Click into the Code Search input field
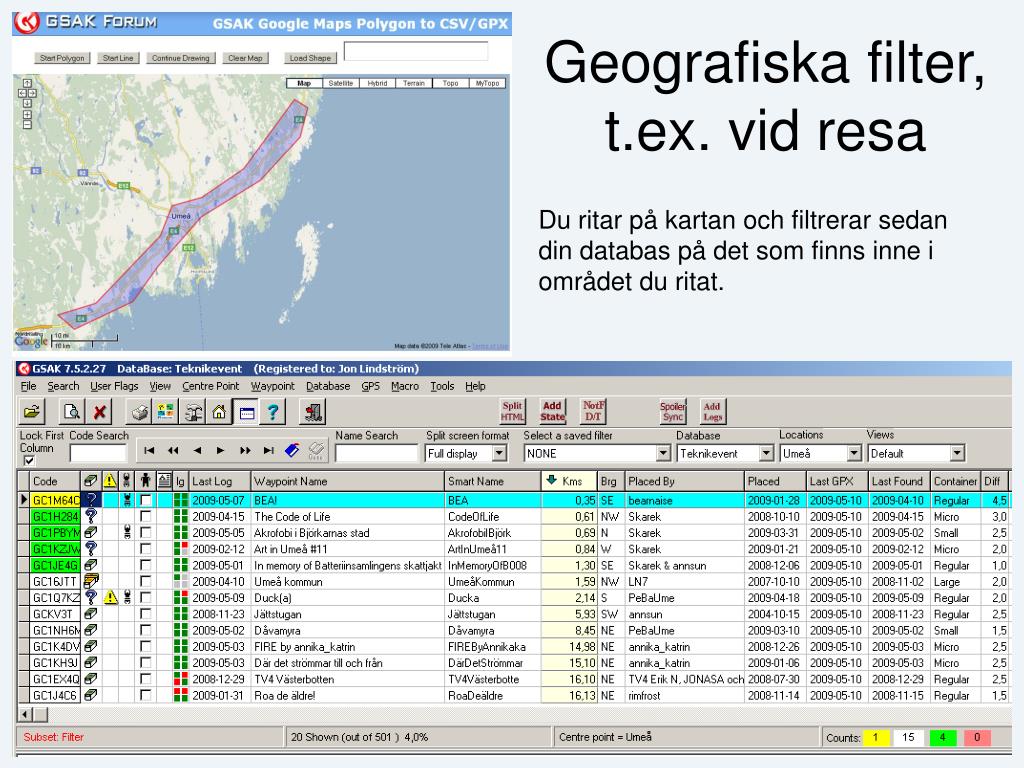 pyautogui.click(x=98, y=453)
